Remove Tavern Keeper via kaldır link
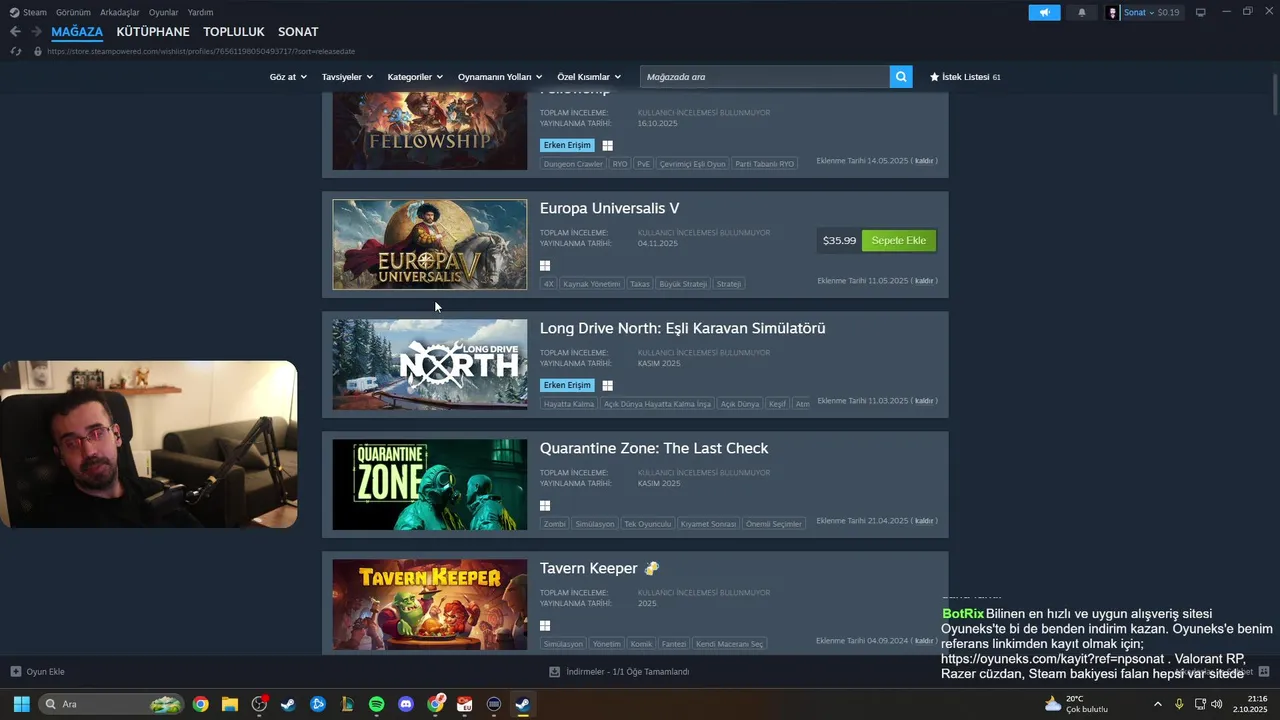Screen dimensions: 1280x720 924,641
